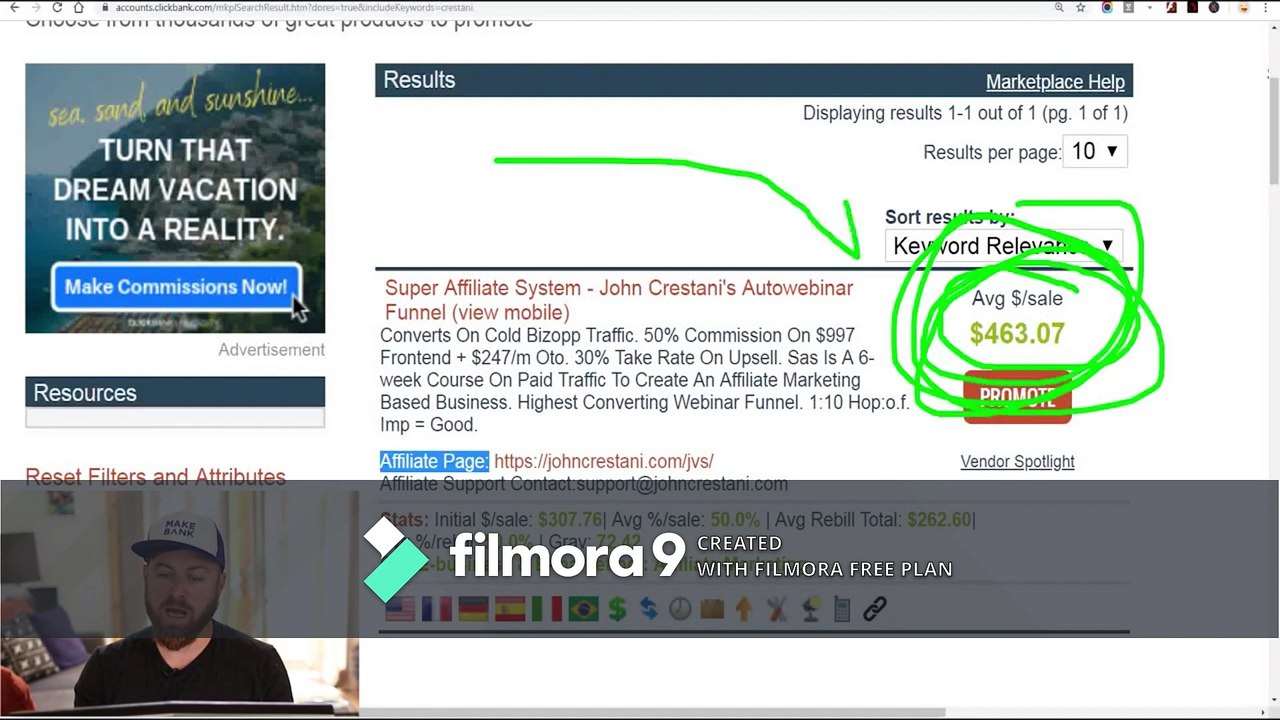Click the orange up arrow icon
The height and width of the screenshot is (720, 1280).
tap(743, 608)
